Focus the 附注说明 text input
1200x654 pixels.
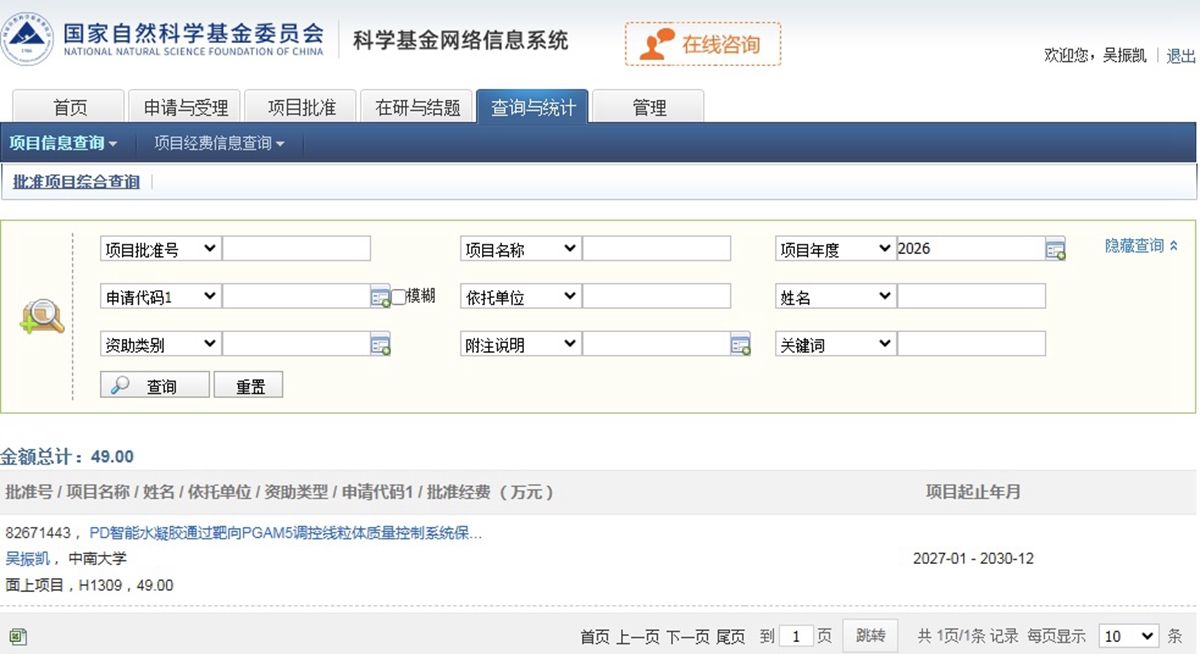pyautogui.click(x=656, y=344)
